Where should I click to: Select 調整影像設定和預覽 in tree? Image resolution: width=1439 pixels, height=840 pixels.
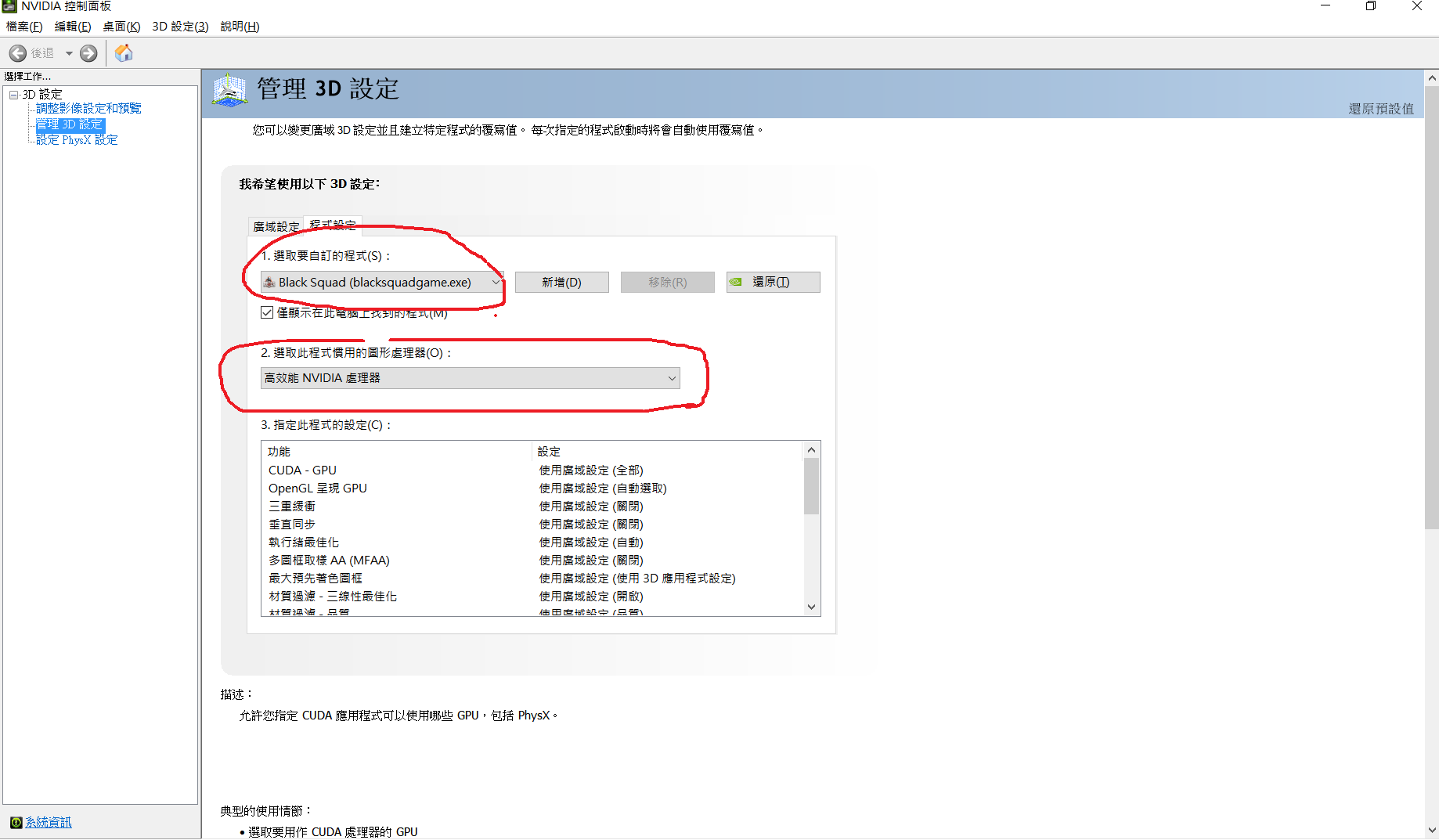click(x=88, y=109)
